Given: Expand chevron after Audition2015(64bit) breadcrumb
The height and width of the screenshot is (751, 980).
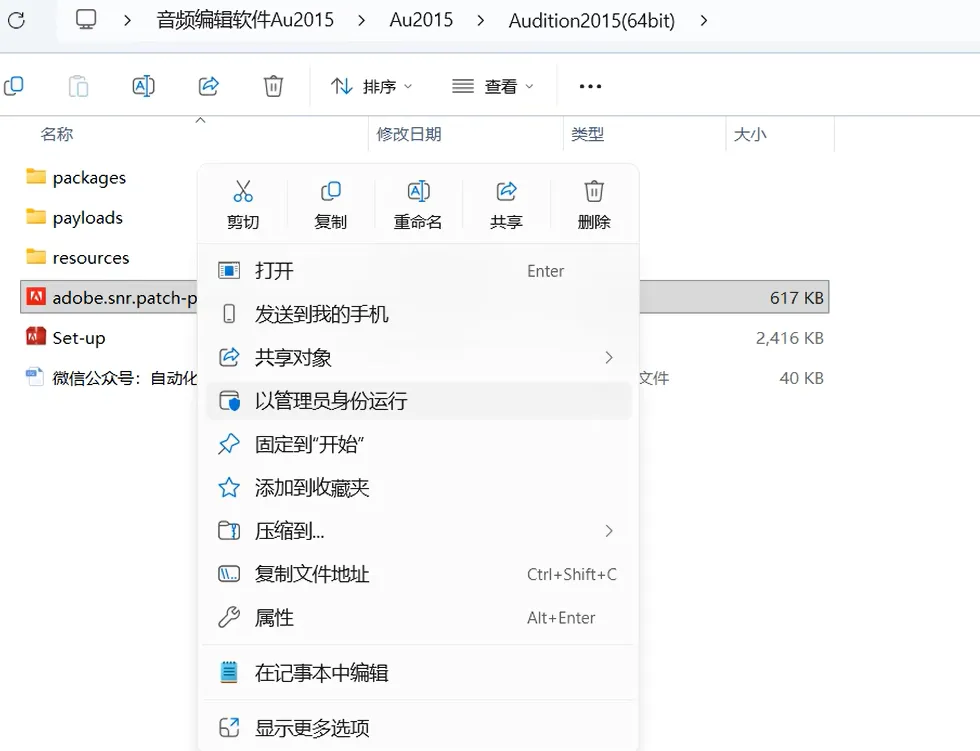Looking at the screenshot, I should (x=704, y=21).
